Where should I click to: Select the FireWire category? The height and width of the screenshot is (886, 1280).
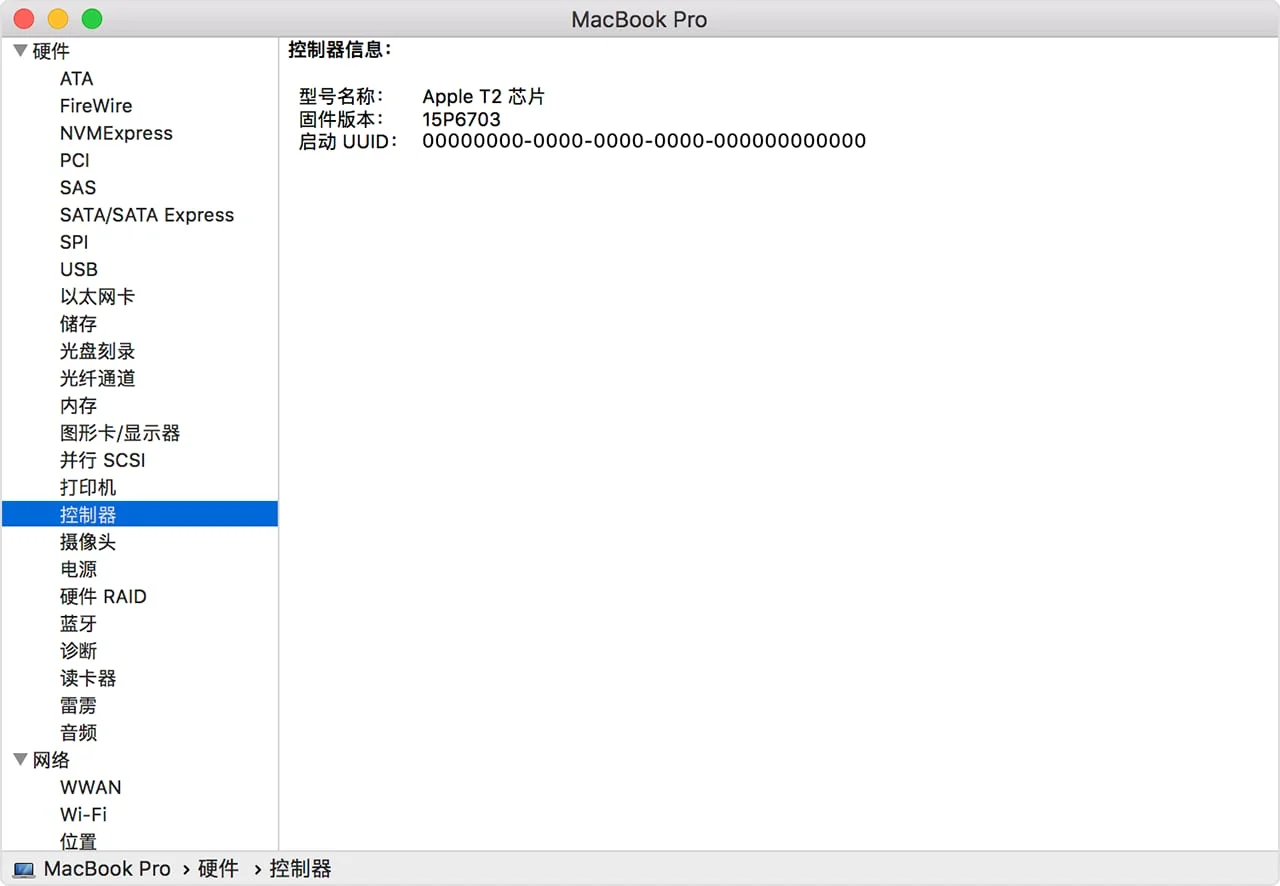coord(96,105)
